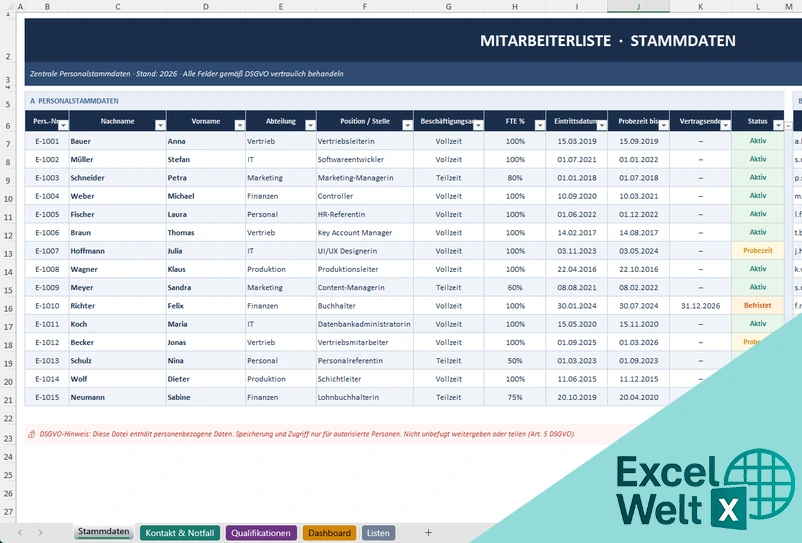Click the Vorname cell Sandra
The image size is (802, 543).
click(206, 288)
